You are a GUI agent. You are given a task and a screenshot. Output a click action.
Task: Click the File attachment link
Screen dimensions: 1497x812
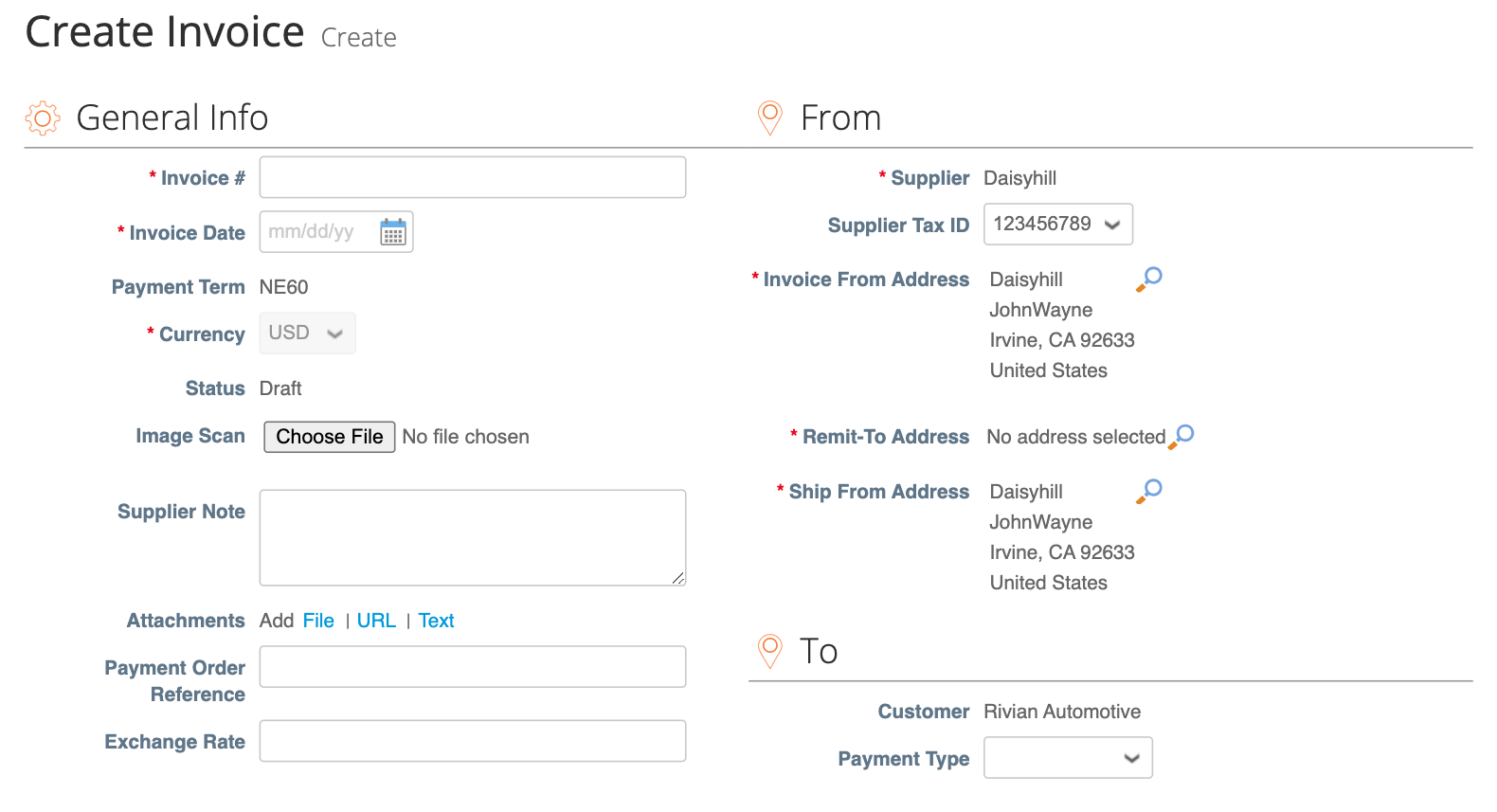318,620
